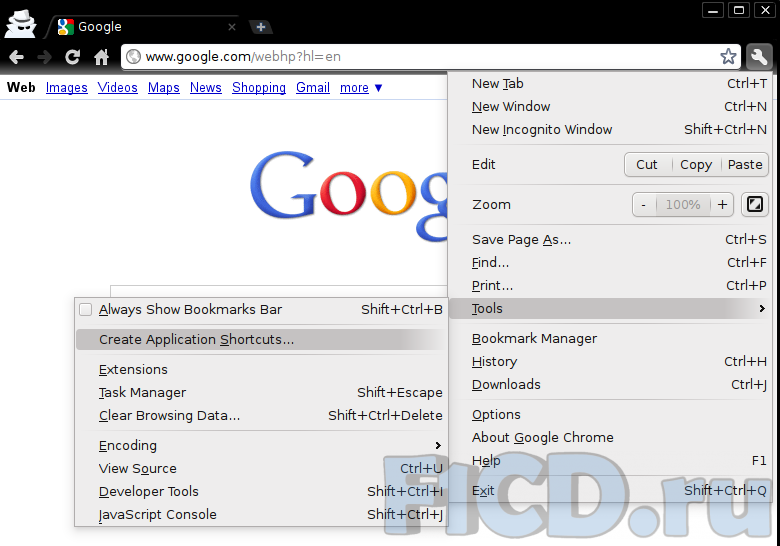Open Extensions from Tools submenu
The height and width of the screenshot is (546, 780).
(261, 370)
